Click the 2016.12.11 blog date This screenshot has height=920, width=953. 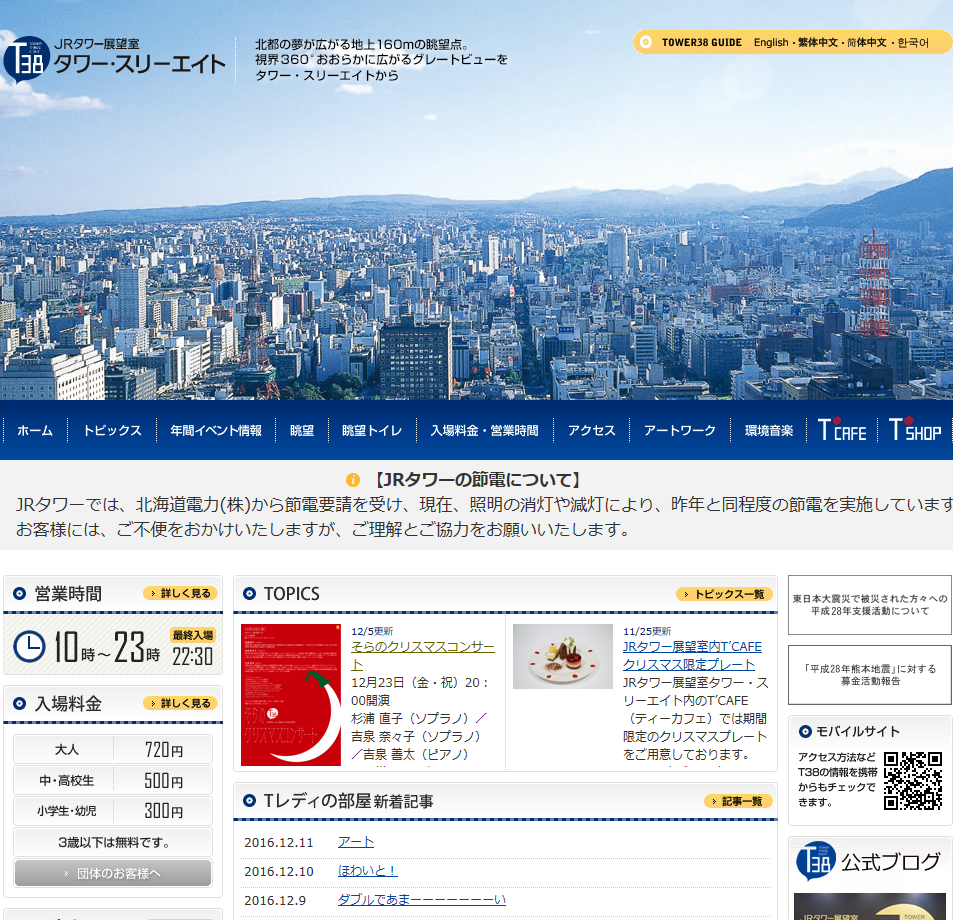278,842
